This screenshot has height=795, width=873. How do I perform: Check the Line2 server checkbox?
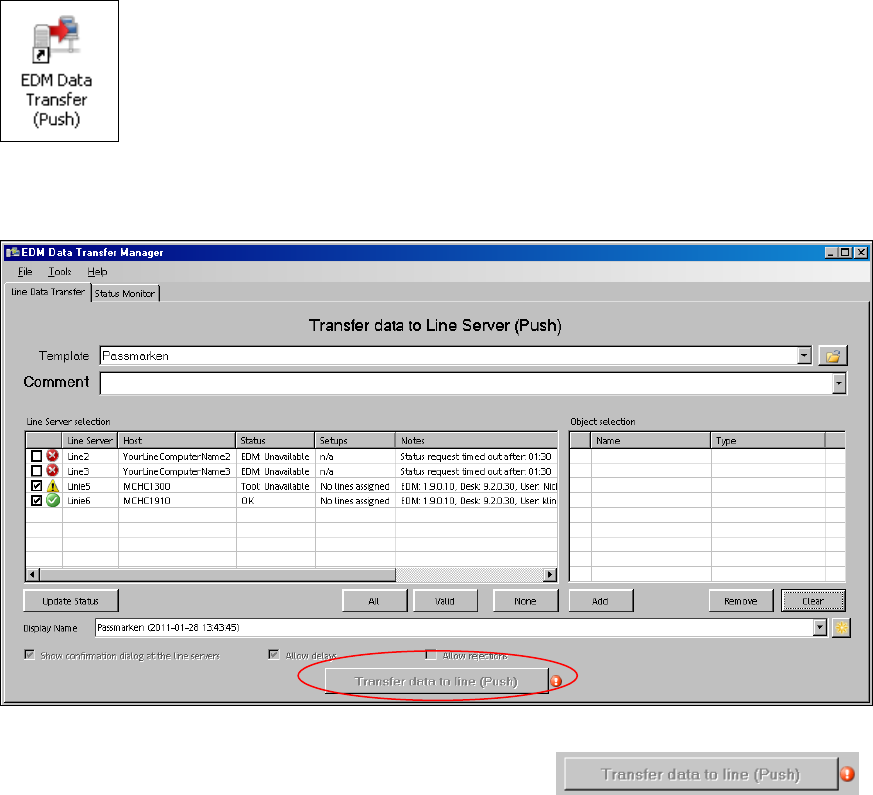[36, 456]
